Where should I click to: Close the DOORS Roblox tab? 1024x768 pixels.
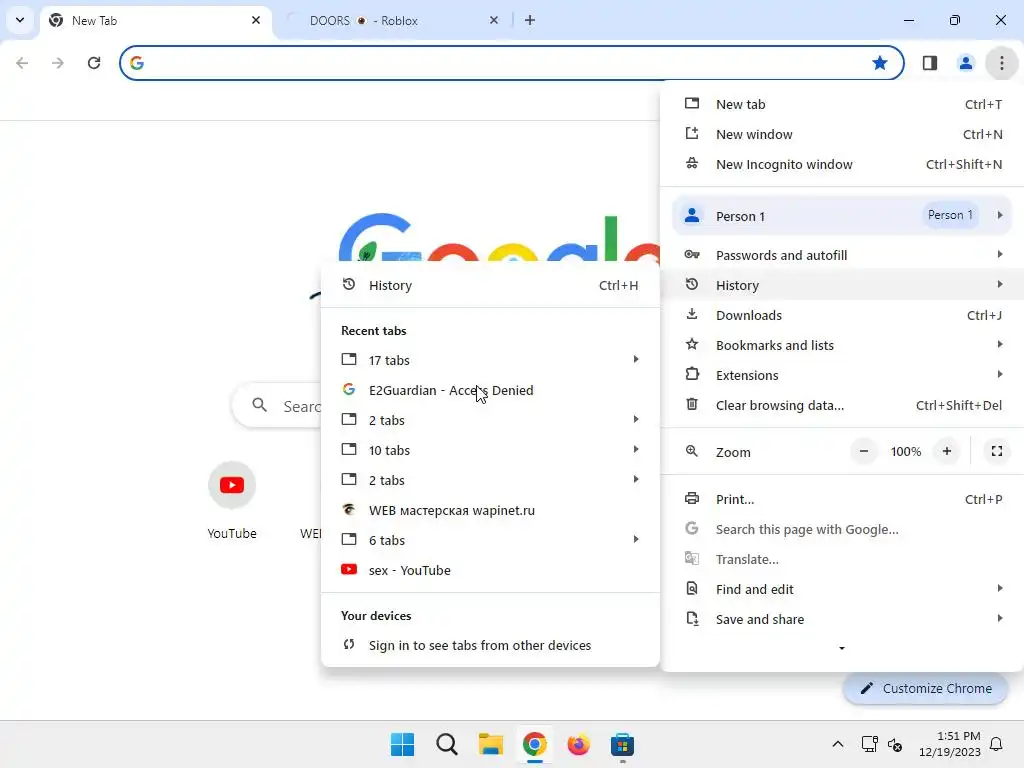click(494, 20)
